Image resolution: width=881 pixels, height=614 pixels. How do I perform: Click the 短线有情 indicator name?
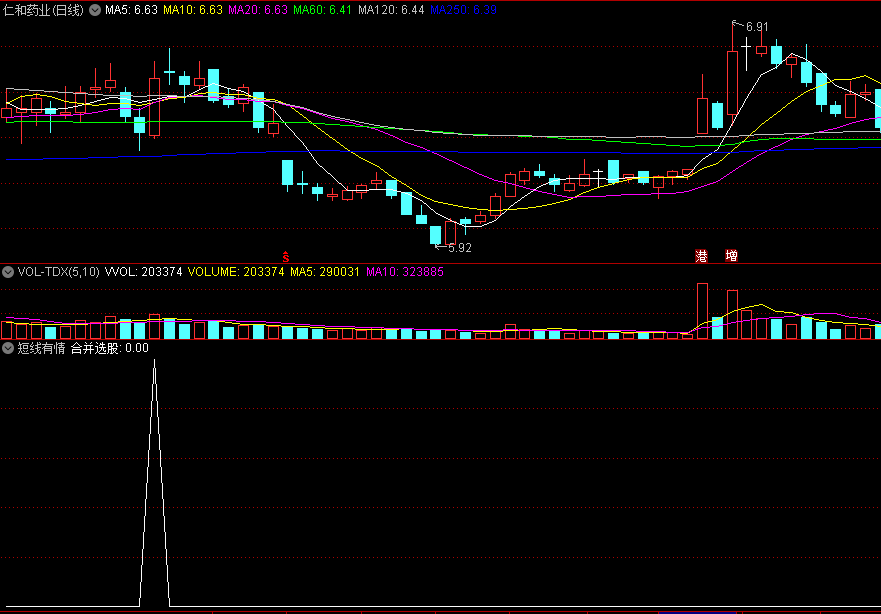tap(41, 348)
